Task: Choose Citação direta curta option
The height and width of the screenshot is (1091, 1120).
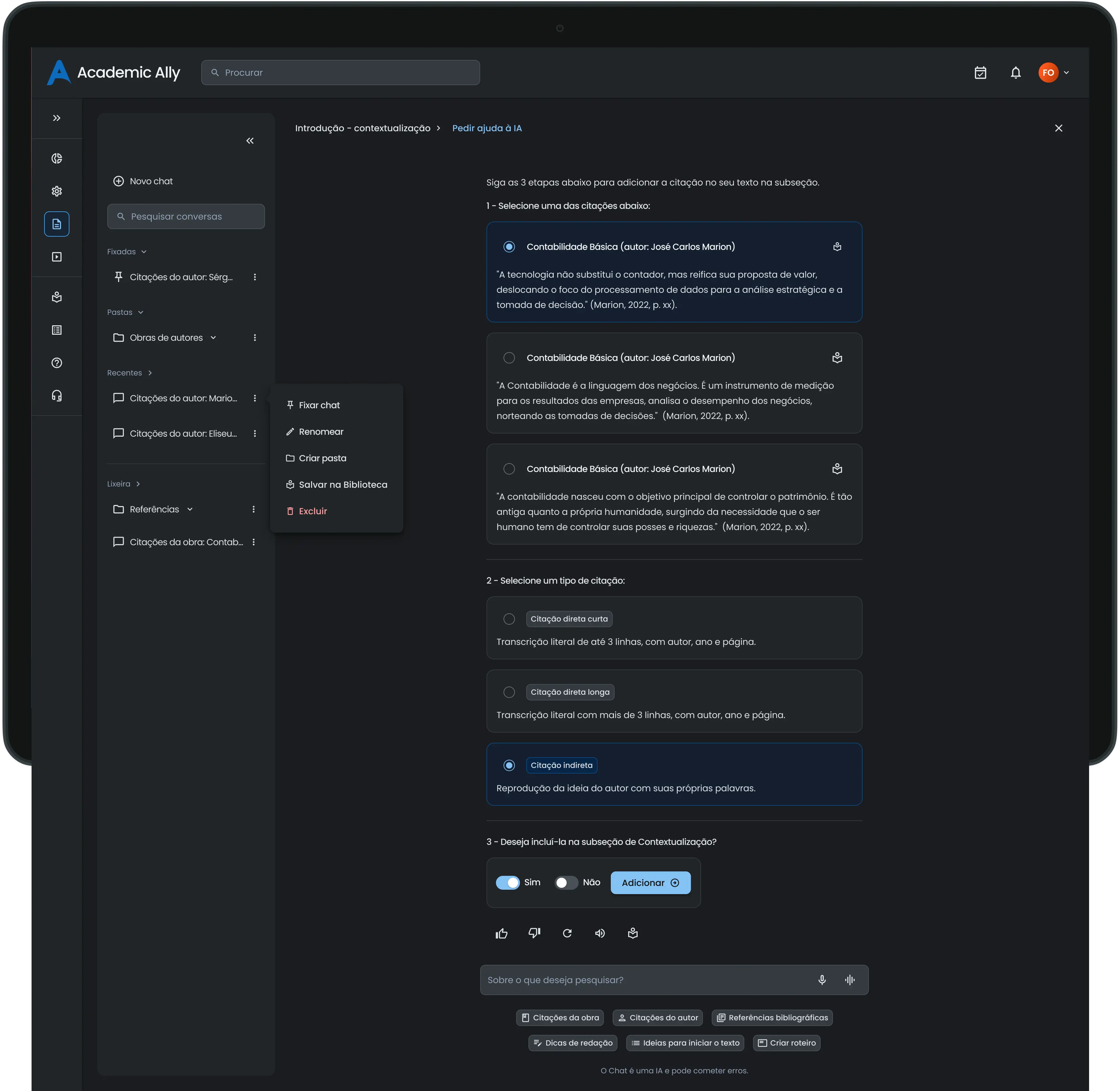Action: tap(509, 619)
